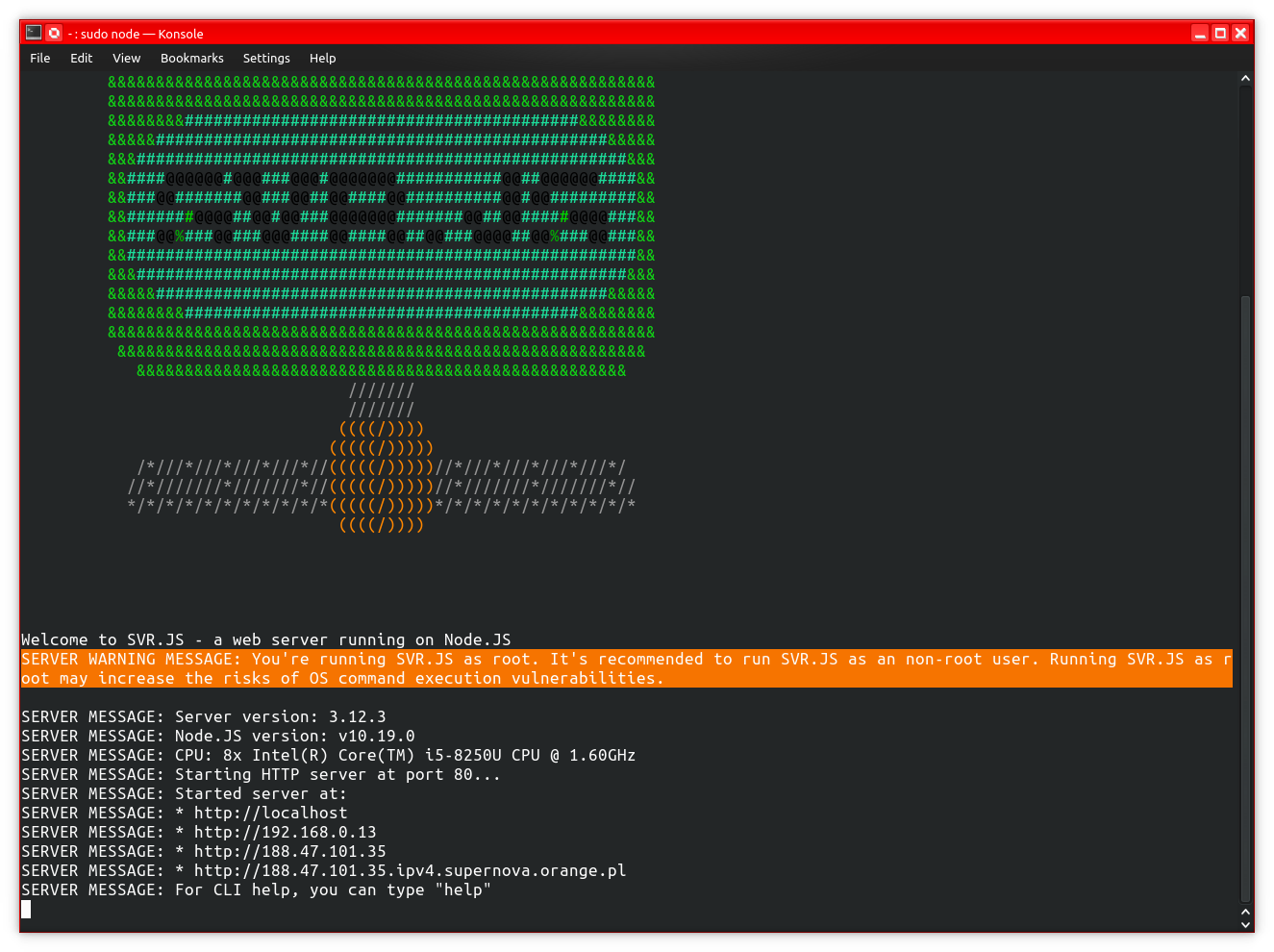Open the Edit menu
Viewport: 1274px width, 952px height.
(82, 59)
